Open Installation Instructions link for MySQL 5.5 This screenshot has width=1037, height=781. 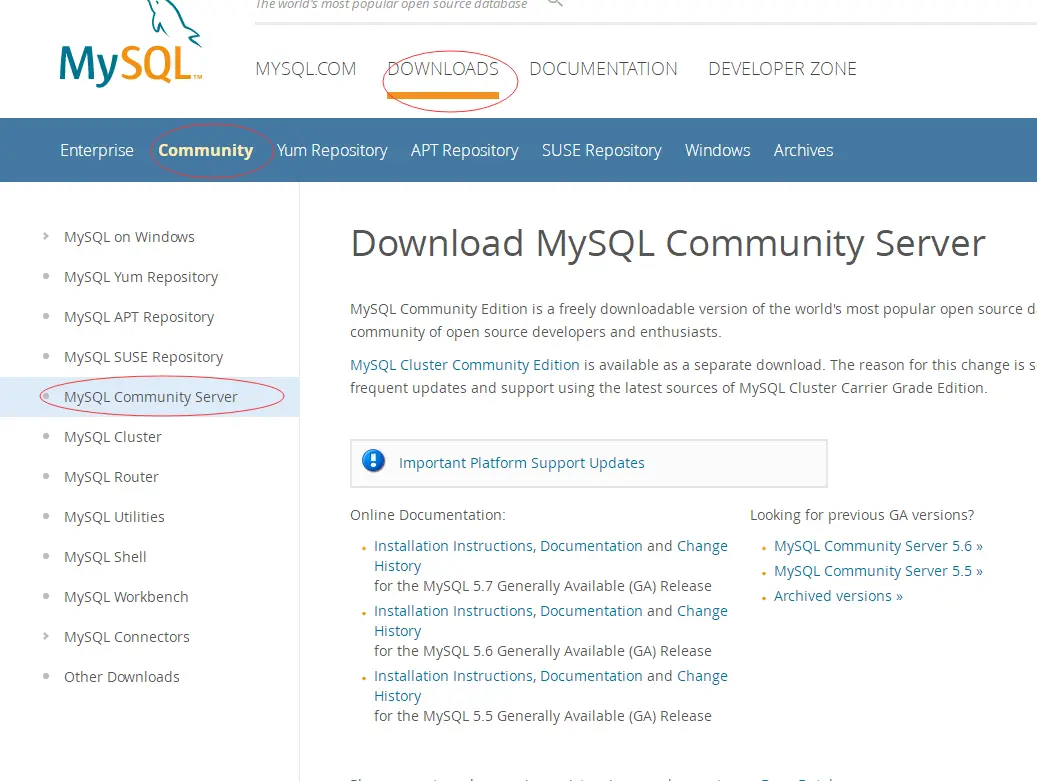[x=454, y=676]
